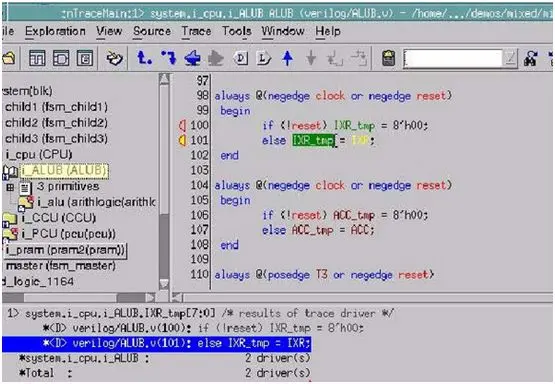Screen dimensions: 555x384
Task: Select highlighted message 'verilog/ALUB.v(101): else IXR_tmp = IXR;'
Action: (x=156, y=344)
